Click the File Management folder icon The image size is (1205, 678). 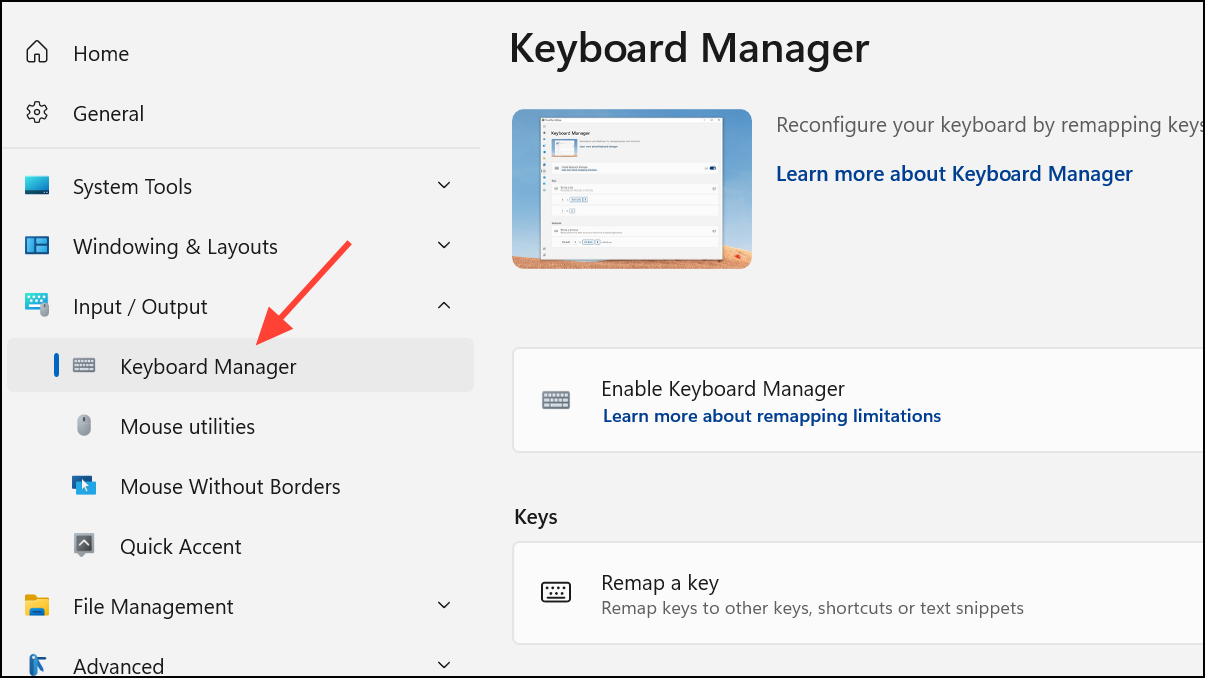coord(37,606)
